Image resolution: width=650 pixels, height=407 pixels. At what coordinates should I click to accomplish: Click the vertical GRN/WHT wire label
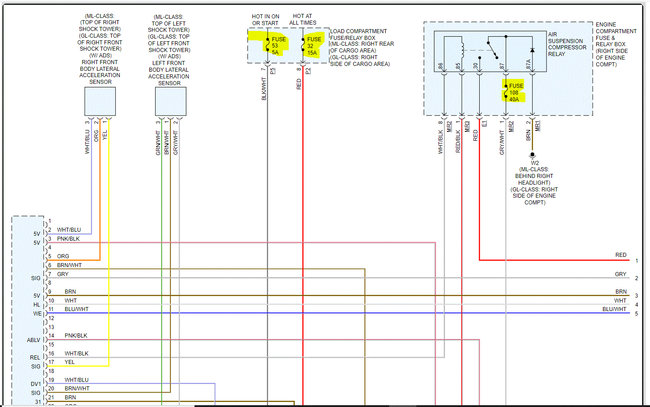tap(158, 143)
